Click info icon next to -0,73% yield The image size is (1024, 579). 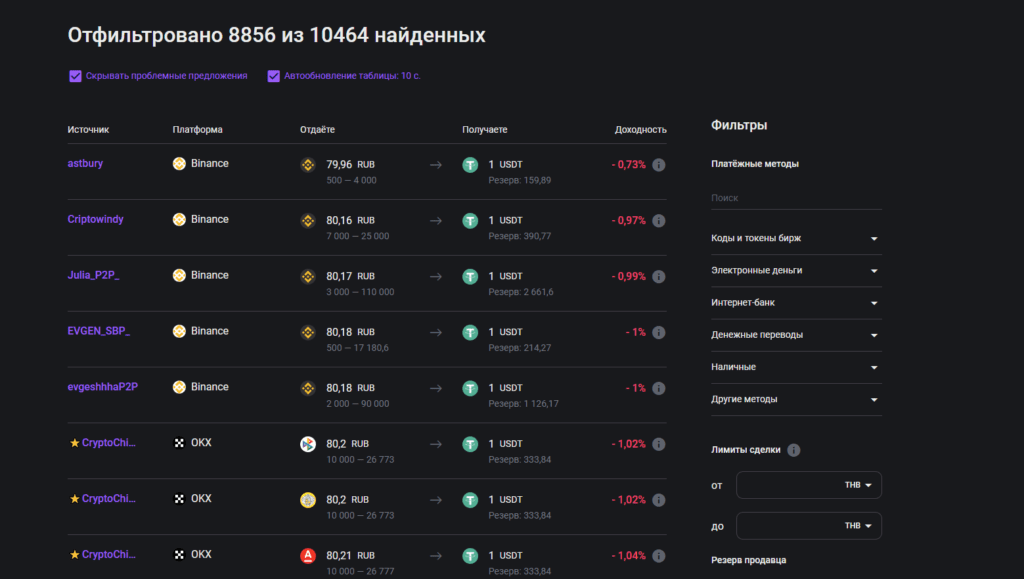[x=658, y=164]
